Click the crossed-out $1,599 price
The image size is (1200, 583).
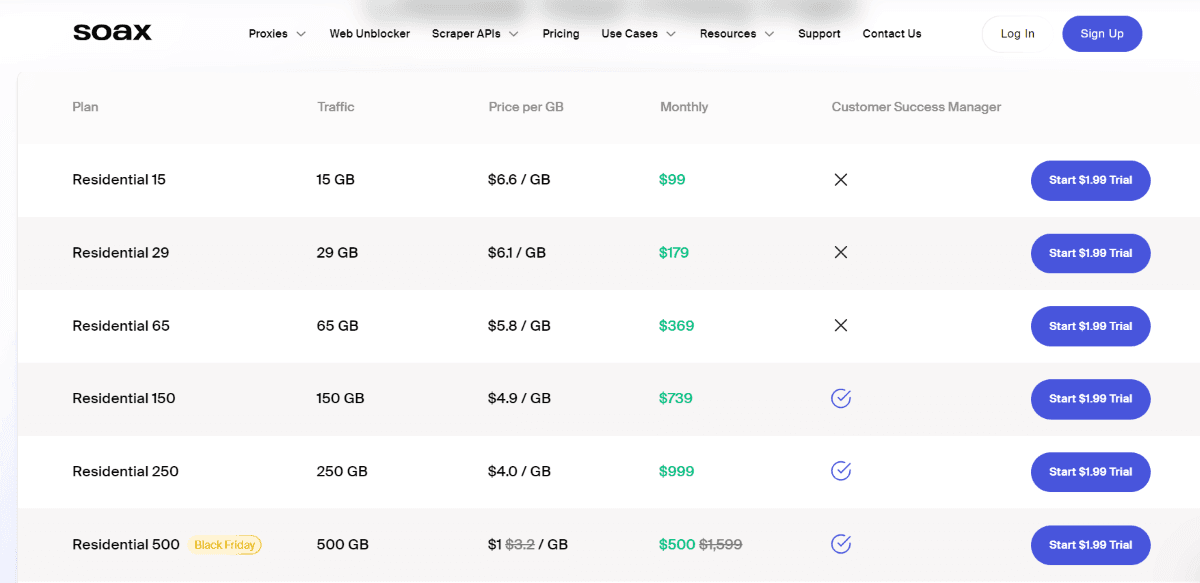720,544
